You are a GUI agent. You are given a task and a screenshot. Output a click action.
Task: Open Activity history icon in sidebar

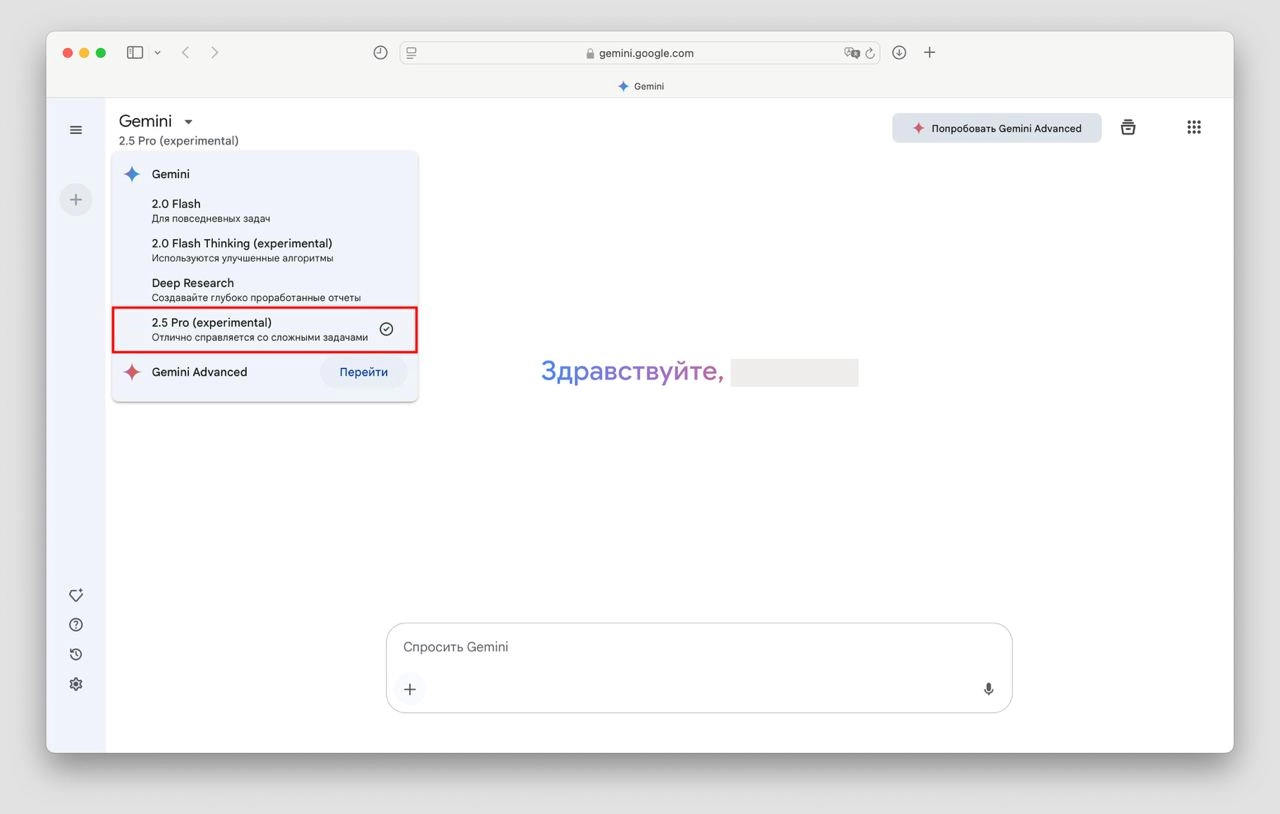(76, 655)
